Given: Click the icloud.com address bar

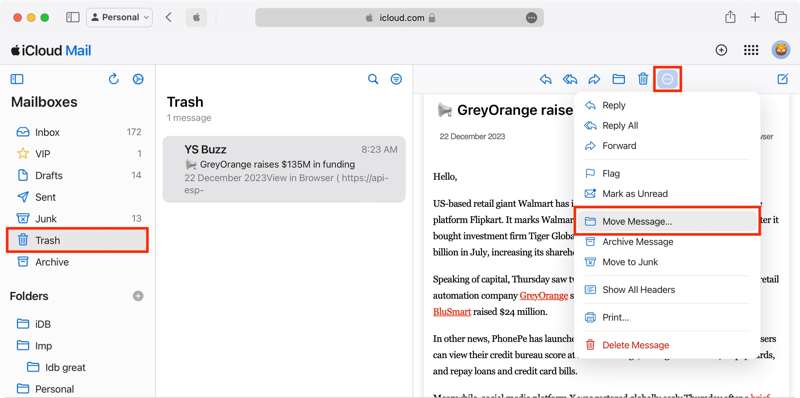Looking at the screenshot, I should [x=399, y=18].
